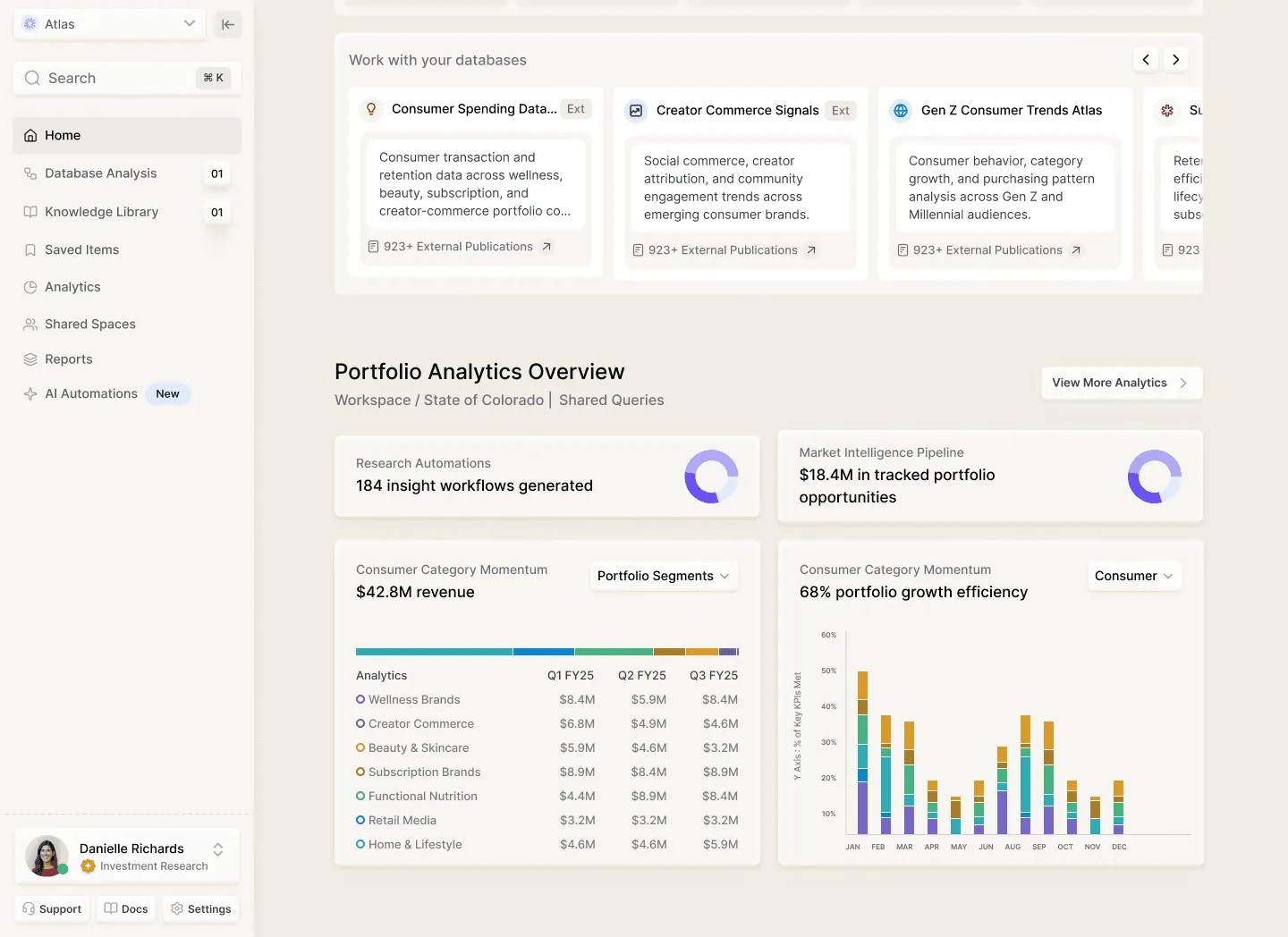Open Analytics in the sidebar
The width and height of the screenshot is (1288, 937).
point(127,287)
